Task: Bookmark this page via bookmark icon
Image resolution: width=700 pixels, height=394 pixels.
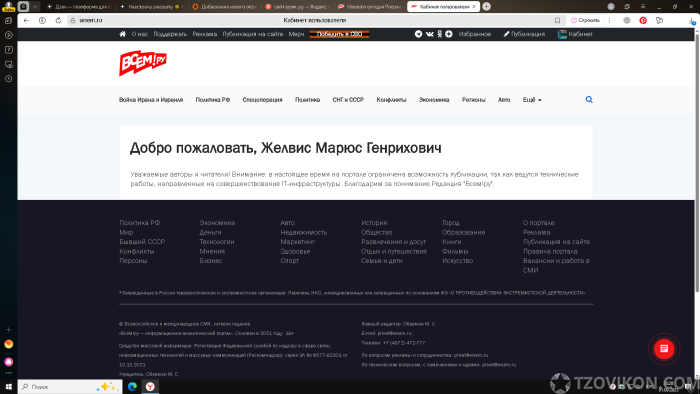Action: point(557,21)
